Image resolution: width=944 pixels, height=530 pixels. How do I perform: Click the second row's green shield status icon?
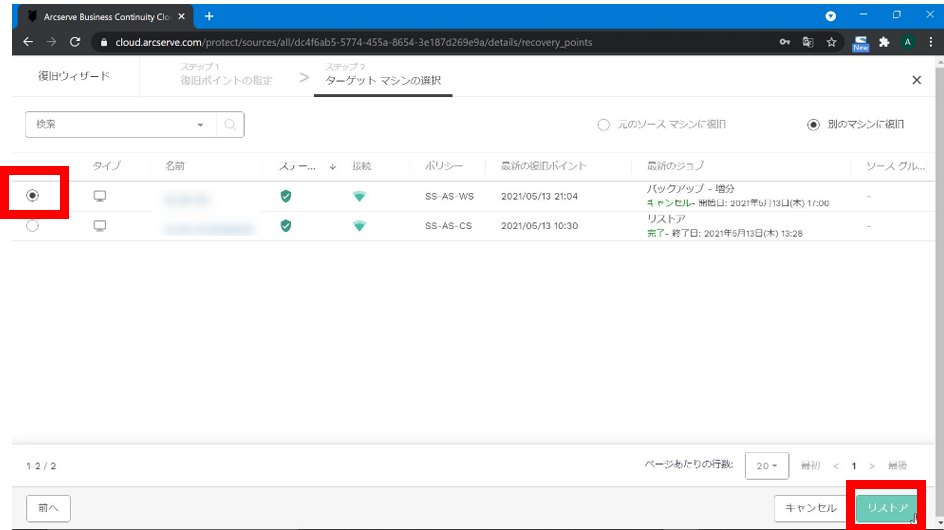[x=286, y=227]
